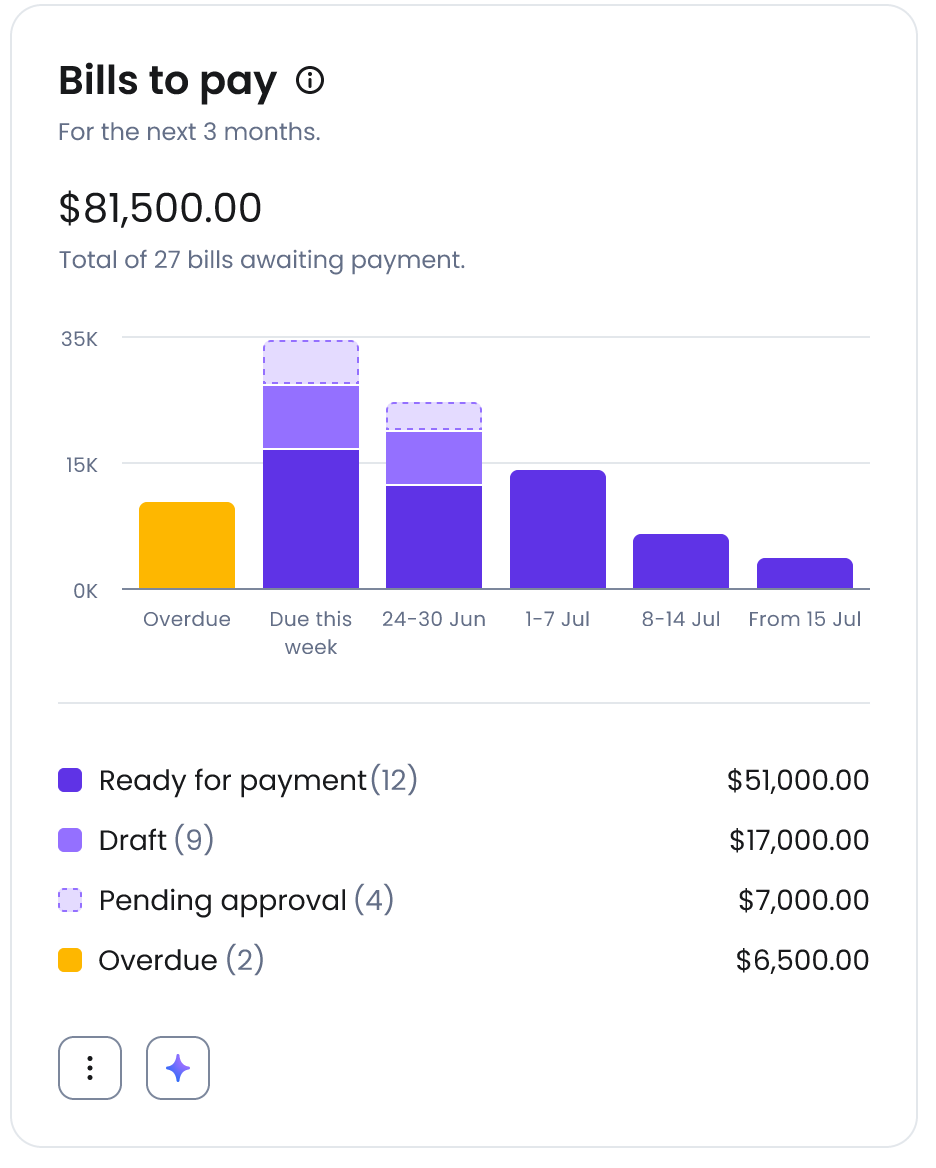The width and height of the screenshot is (936, 1168).
Task: Click the 1-7 Jul axis label
Action: (557, 619)
